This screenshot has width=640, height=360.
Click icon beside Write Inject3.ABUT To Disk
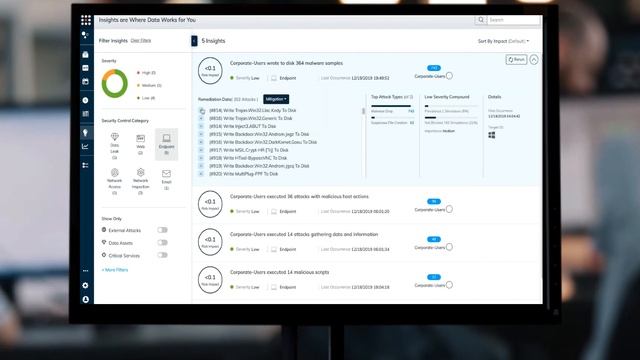coord(201,126)
